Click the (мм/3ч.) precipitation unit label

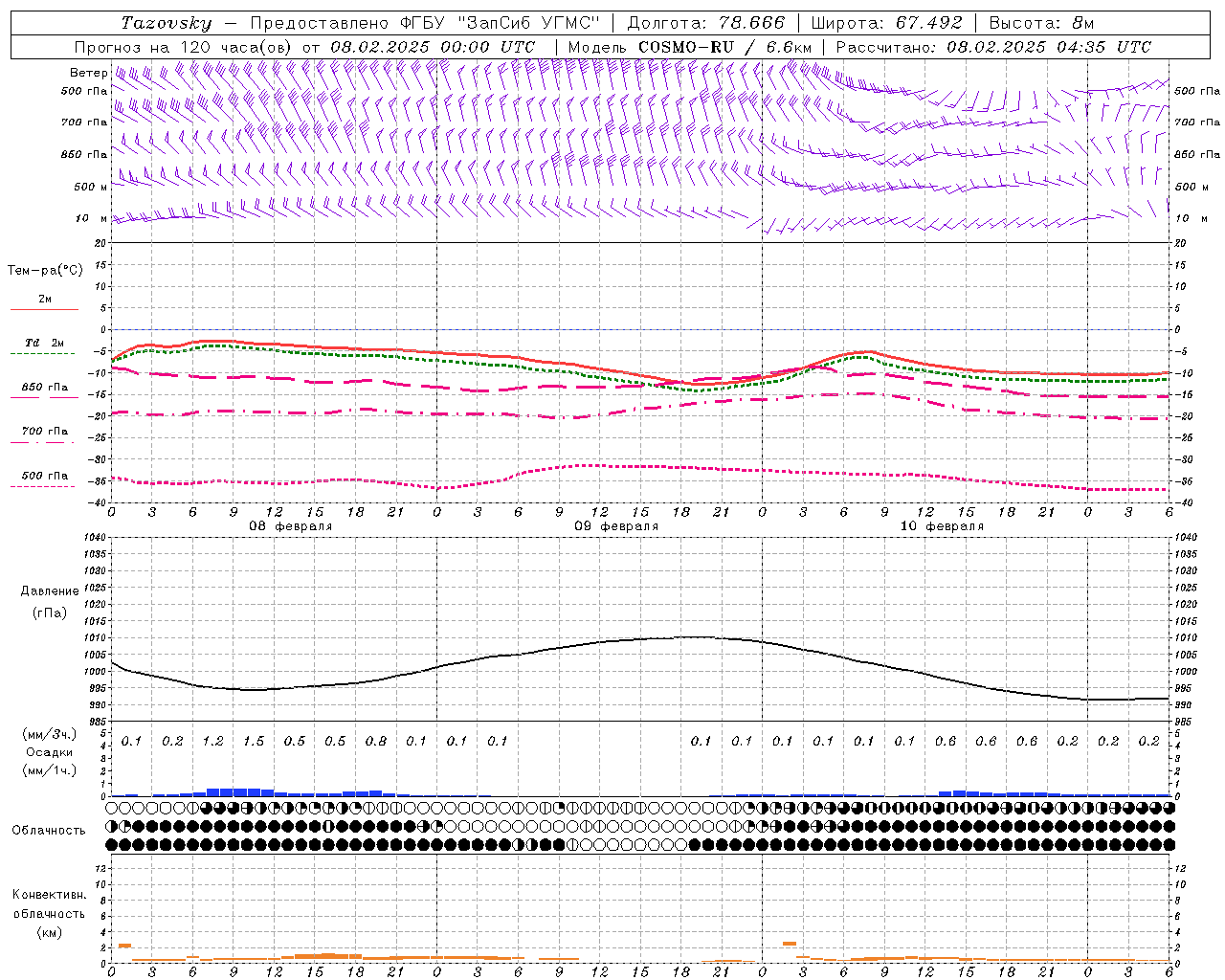[50, 734]
